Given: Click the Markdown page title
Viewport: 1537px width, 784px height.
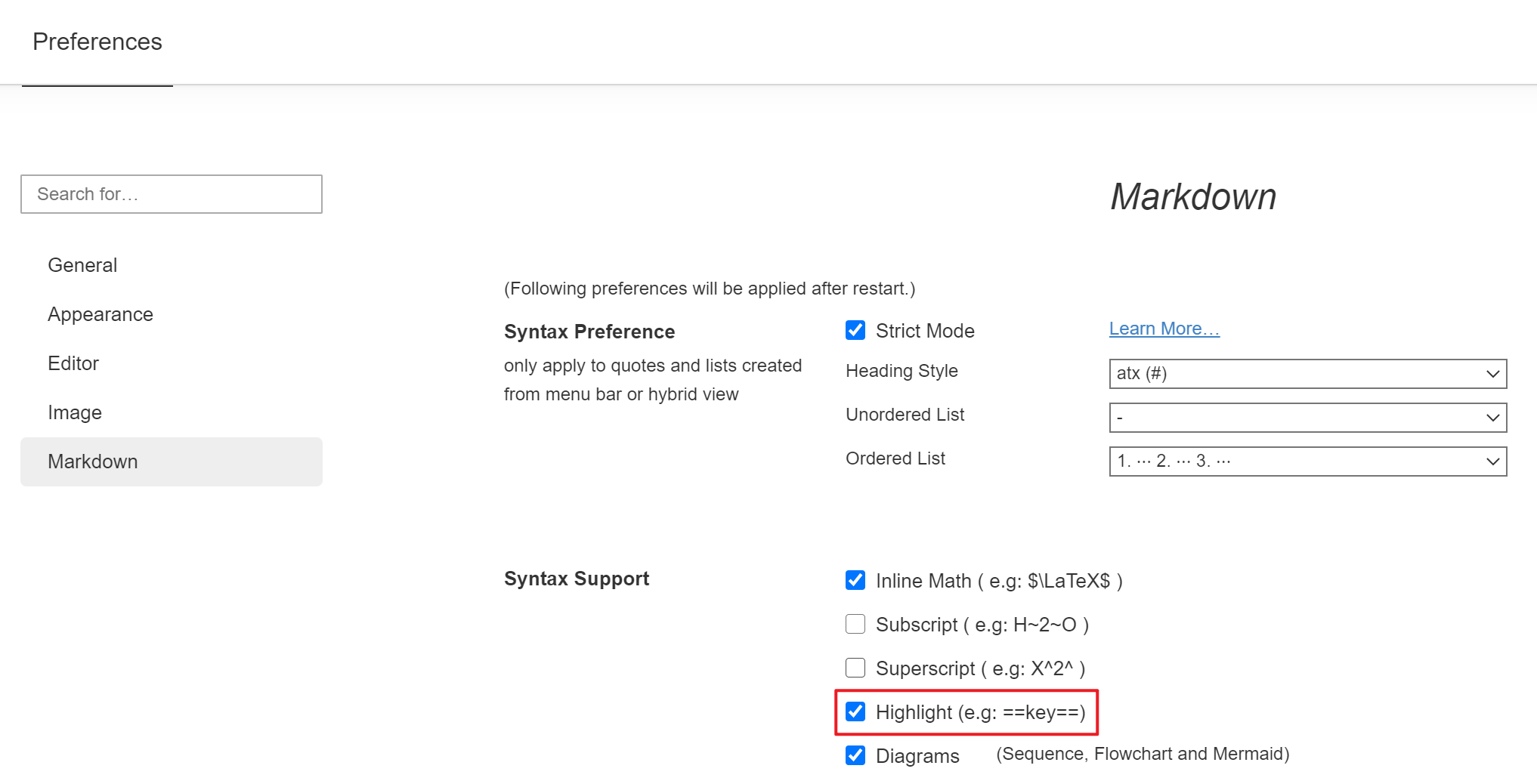Looking at the screenshot, I should pos(1193,197).
